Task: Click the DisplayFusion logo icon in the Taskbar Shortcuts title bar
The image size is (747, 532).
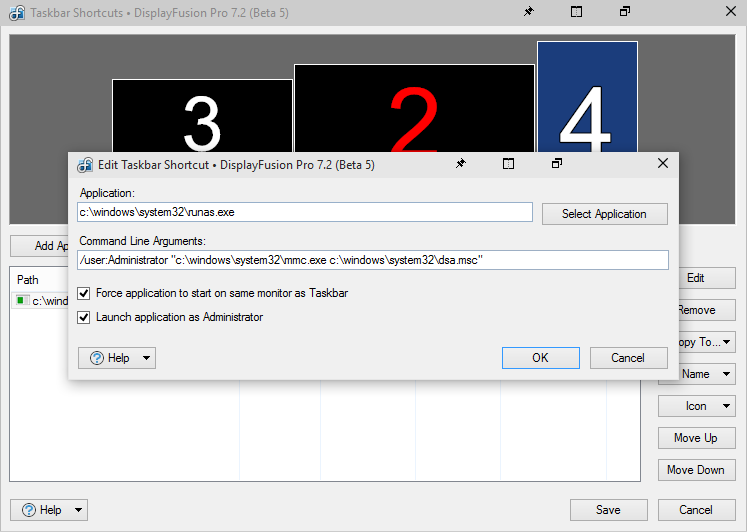Action: click(x=16, y=12)
